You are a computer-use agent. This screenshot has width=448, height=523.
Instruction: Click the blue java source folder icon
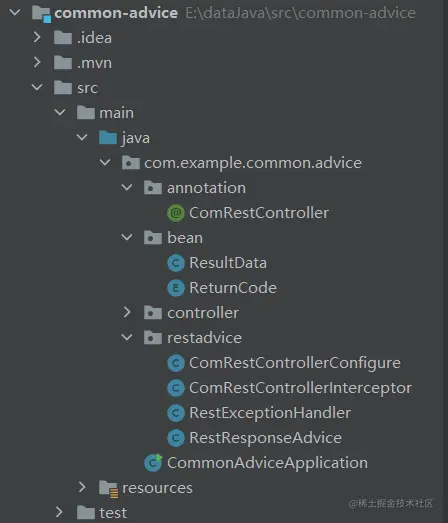pos(108,137)
